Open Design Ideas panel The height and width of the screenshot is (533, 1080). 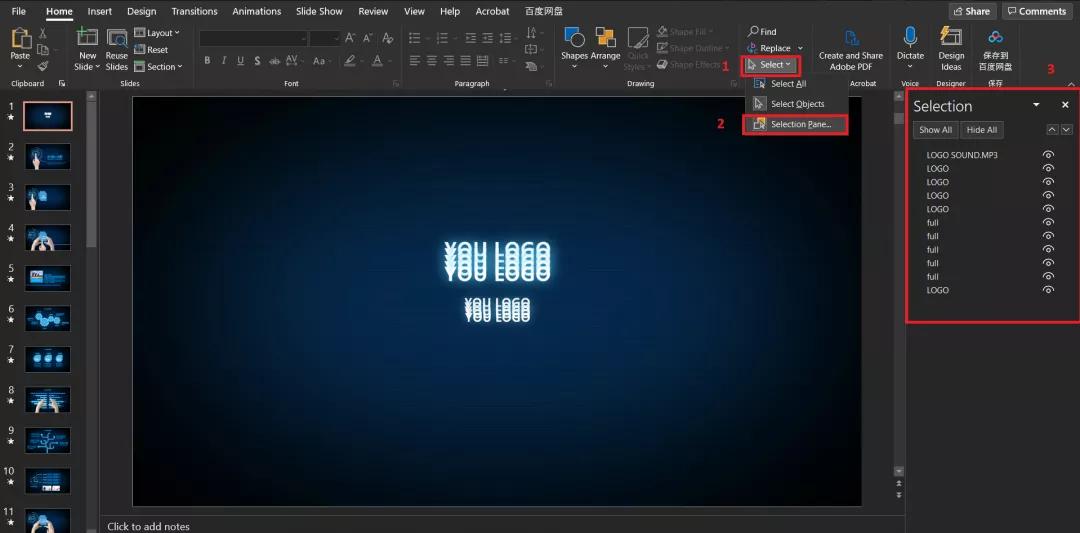coord(951,40)
